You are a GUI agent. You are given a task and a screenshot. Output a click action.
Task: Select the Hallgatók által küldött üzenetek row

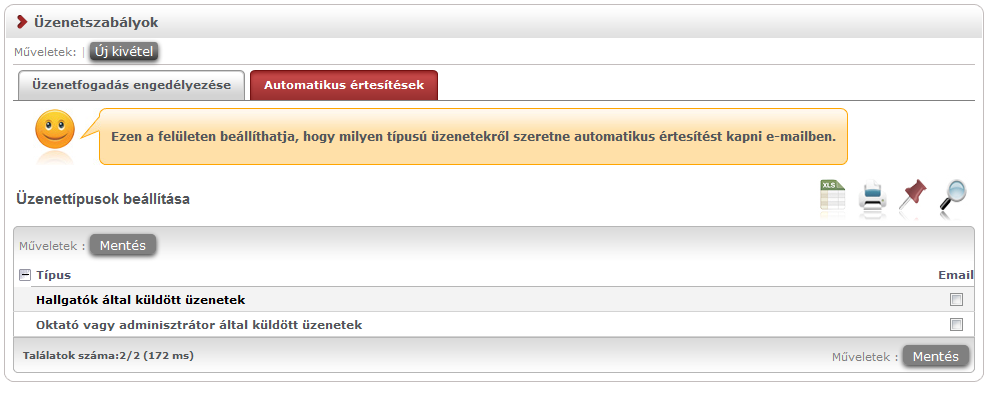(x=494, y=300)
